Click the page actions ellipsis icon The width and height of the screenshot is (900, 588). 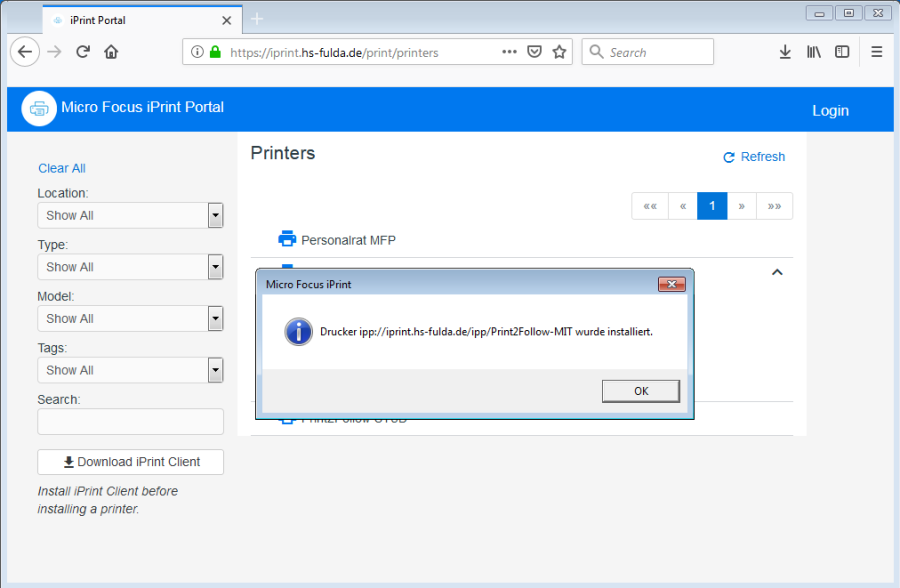pos(509,51)
